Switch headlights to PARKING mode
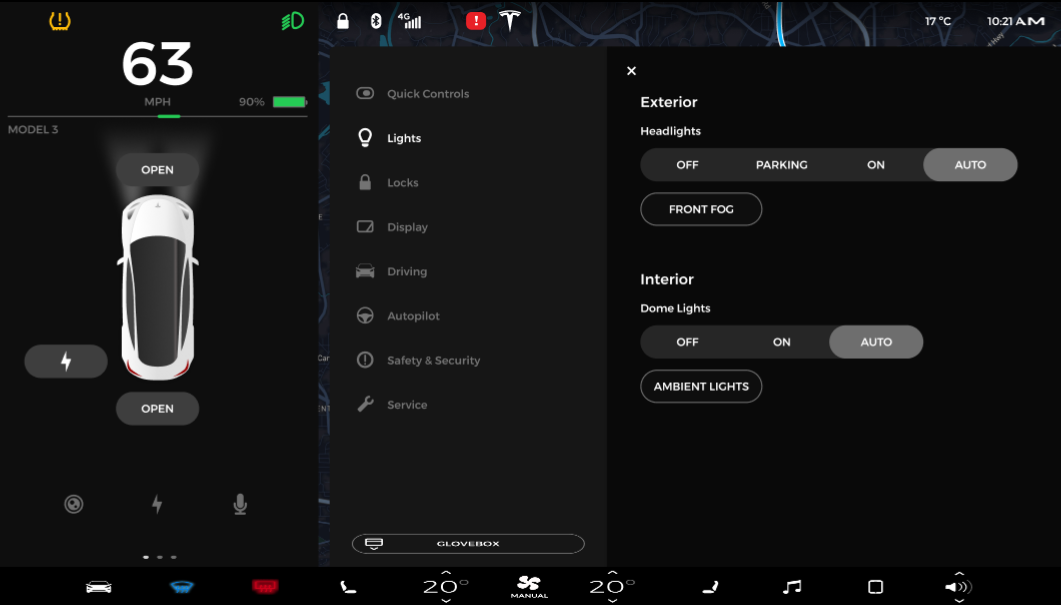This screenshot has width=1061, height=605. tap(781, 164)
